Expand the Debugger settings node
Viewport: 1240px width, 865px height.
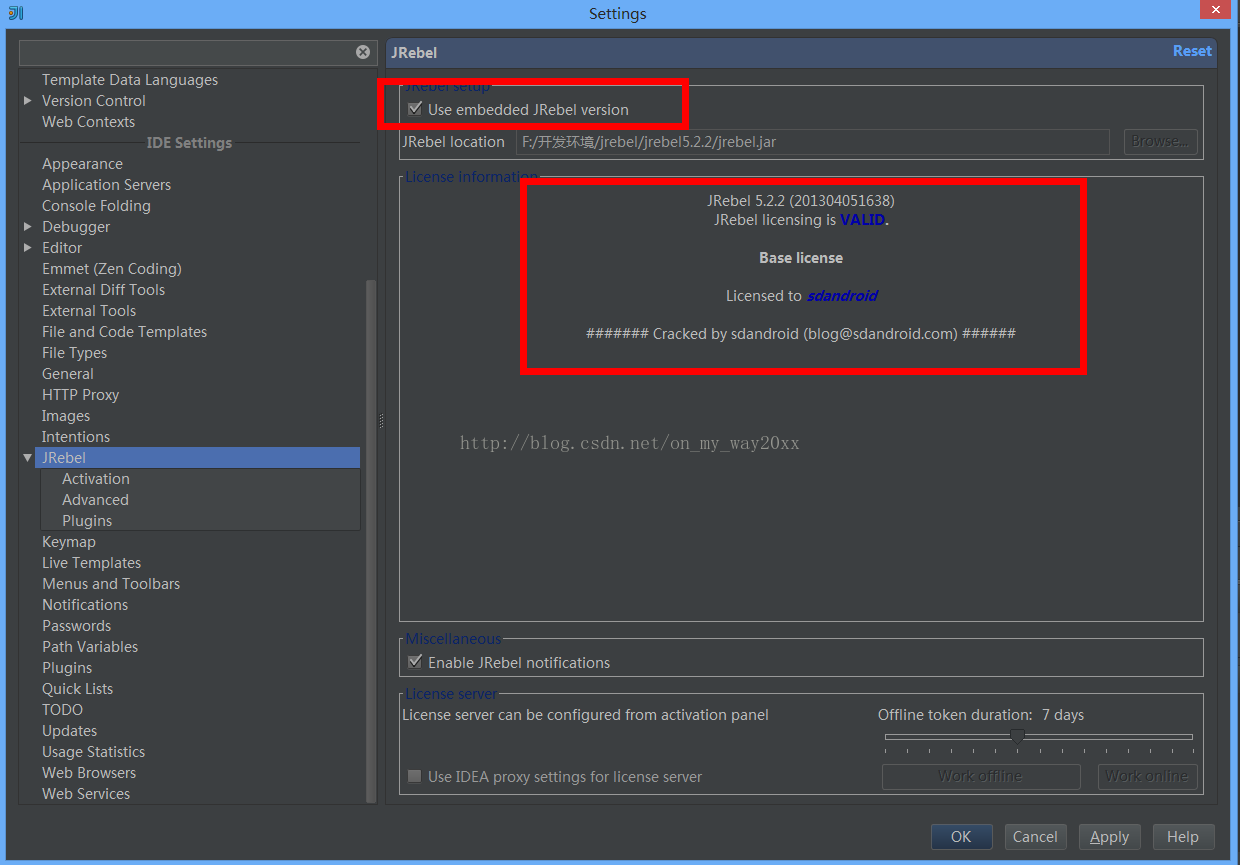[x=28, y=227]
